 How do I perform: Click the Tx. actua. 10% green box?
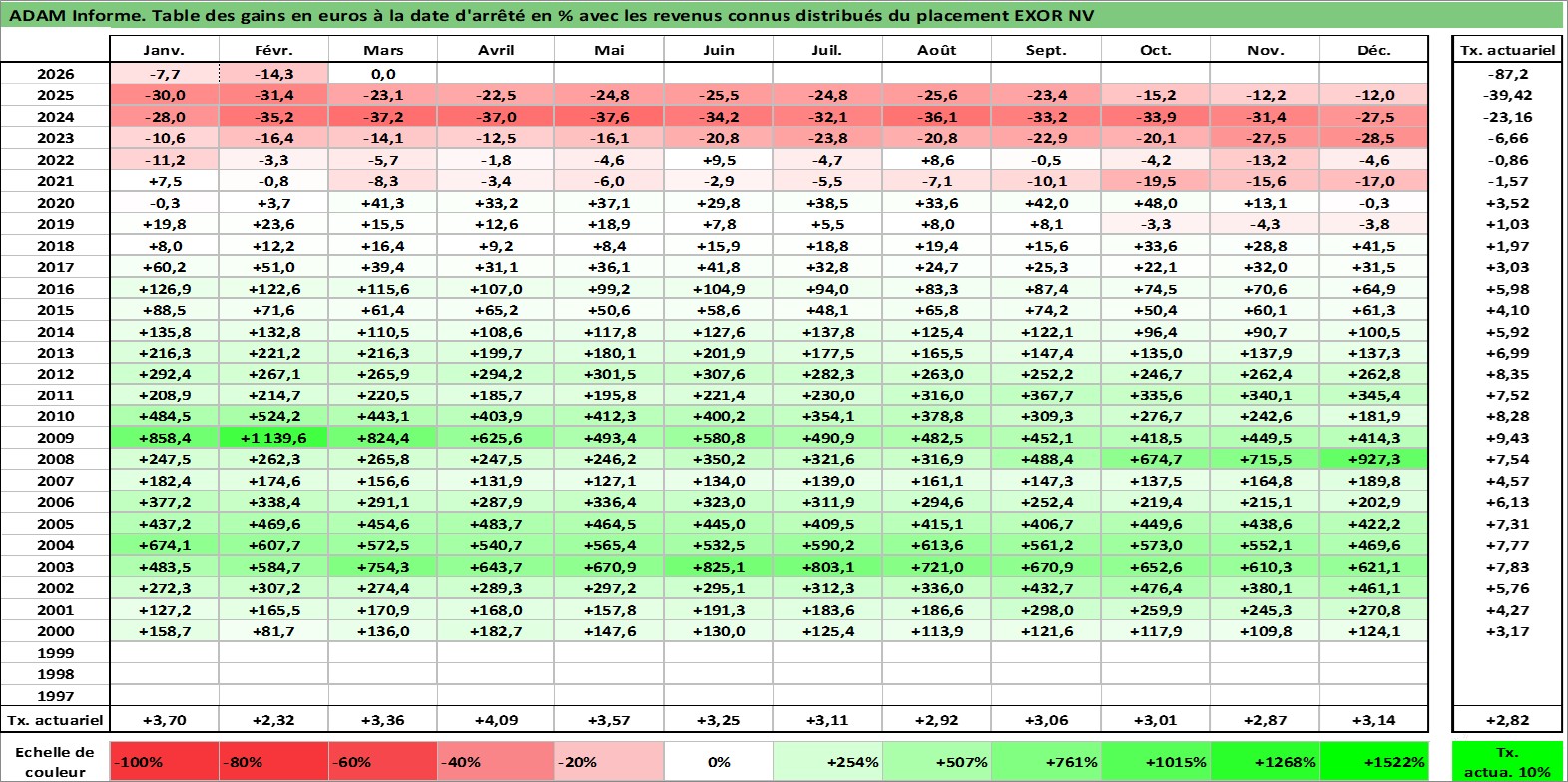pyautogui.click(x=1507, y=762)
